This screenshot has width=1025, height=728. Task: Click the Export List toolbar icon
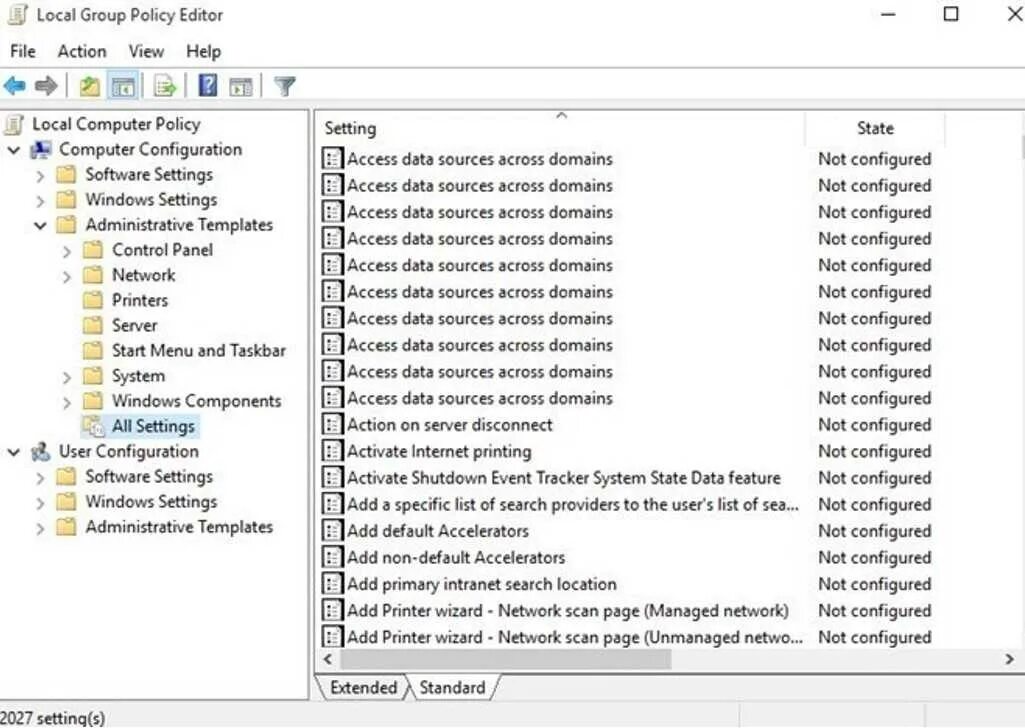(x=165, y=86)
